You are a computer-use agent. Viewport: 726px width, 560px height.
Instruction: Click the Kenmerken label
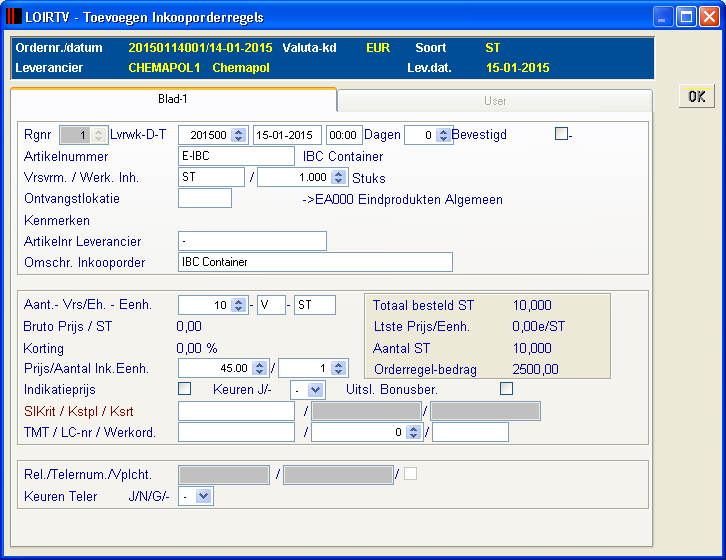click(x=56, y=220)
